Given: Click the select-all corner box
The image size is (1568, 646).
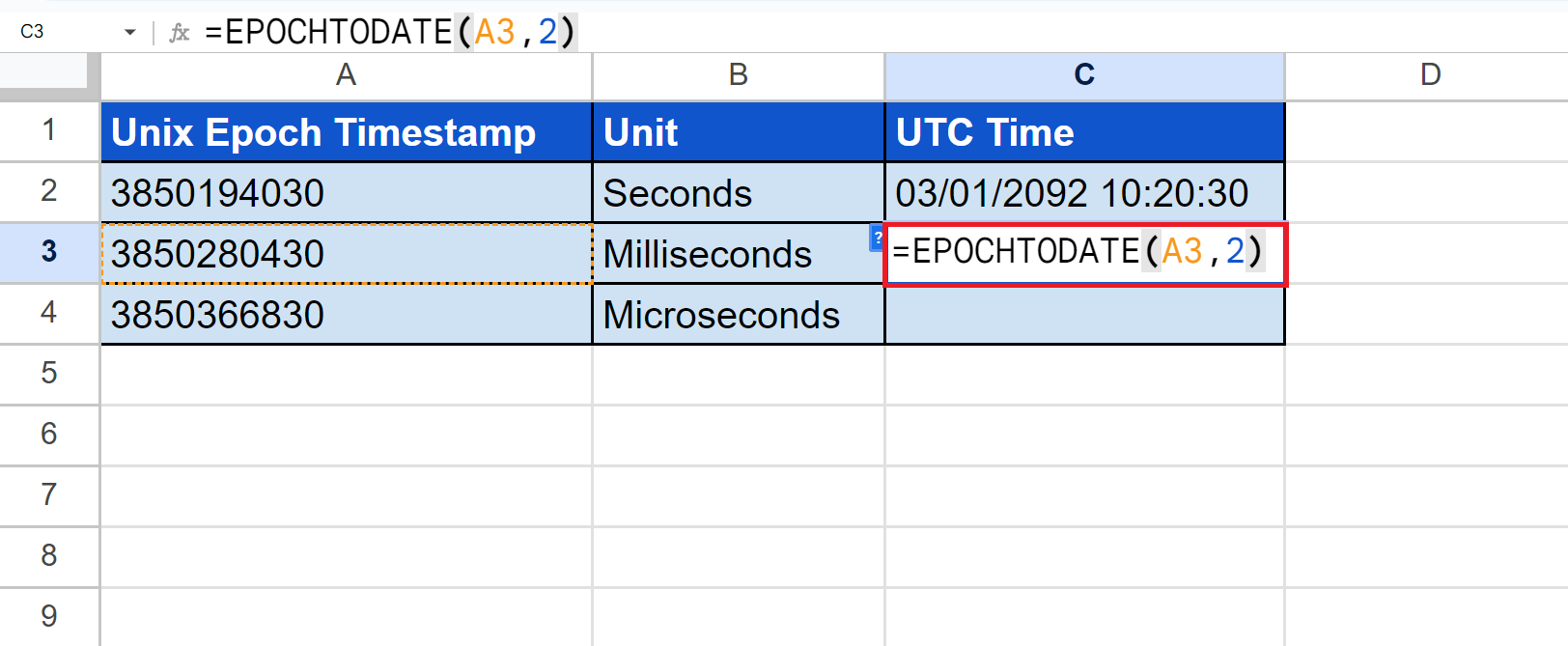Looking at the screenshot, I should [x=48, y=75].
